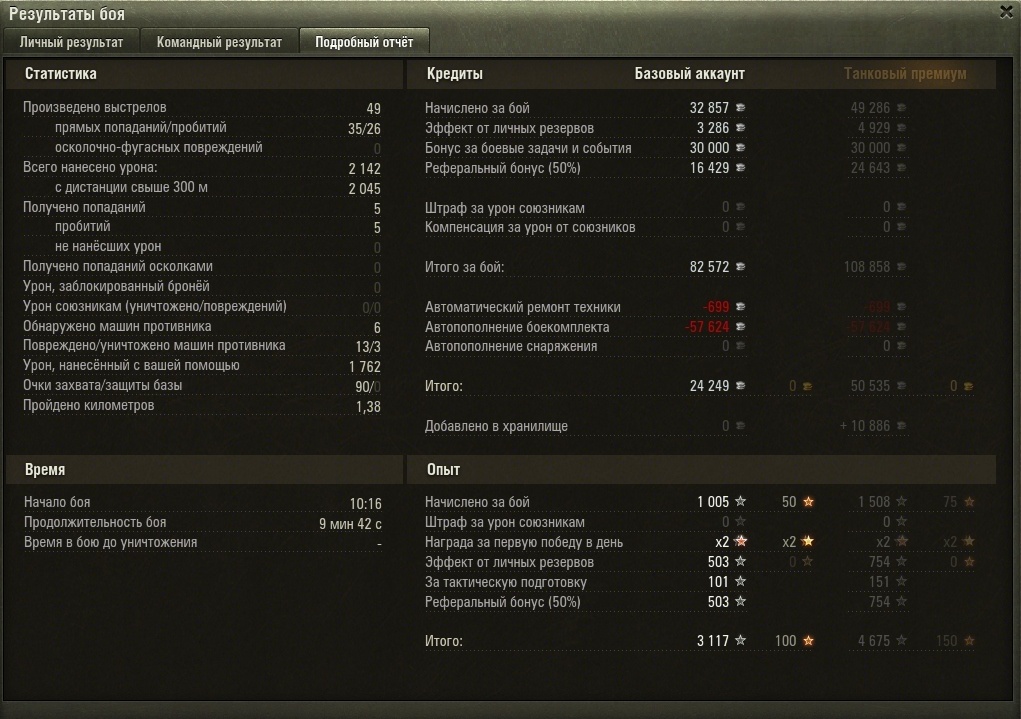Click the Обнаружено машин противника row
The height and width of the screenshot is (719, 1021).
pyautogui.click(x=202, y=326)
